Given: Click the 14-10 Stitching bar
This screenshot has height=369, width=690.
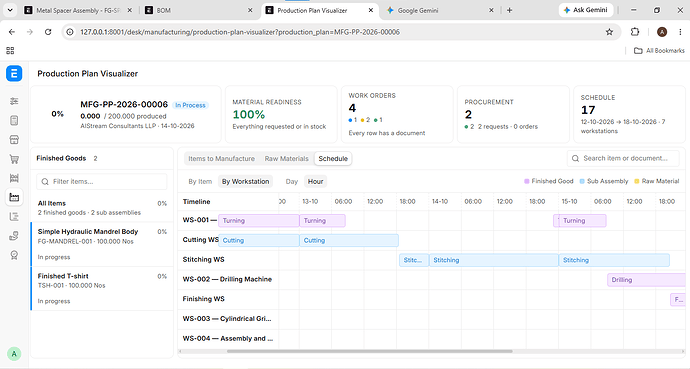Looking at the screenshot, I should pyautogui.click(x=494, y=260).
